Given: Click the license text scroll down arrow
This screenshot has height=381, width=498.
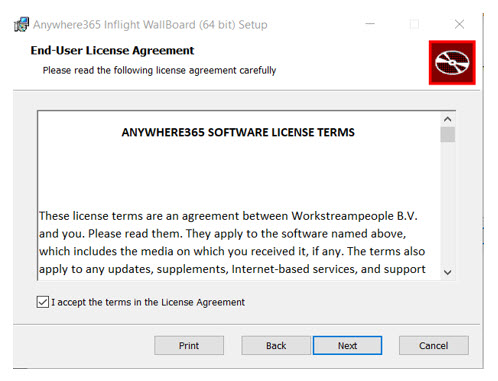Looking at the screenshot, I should click(448, 272).
